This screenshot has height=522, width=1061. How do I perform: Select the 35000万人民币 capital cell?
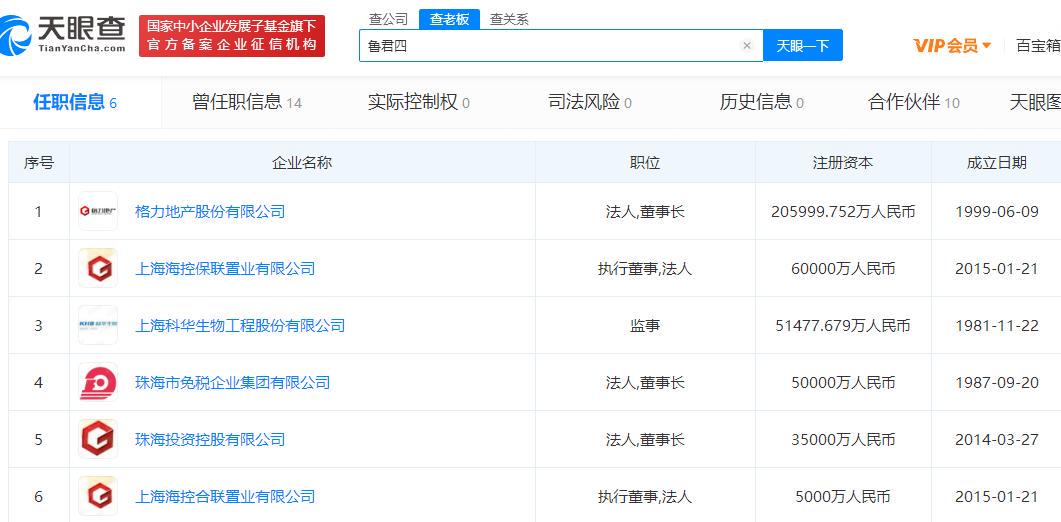pos(843,439)
